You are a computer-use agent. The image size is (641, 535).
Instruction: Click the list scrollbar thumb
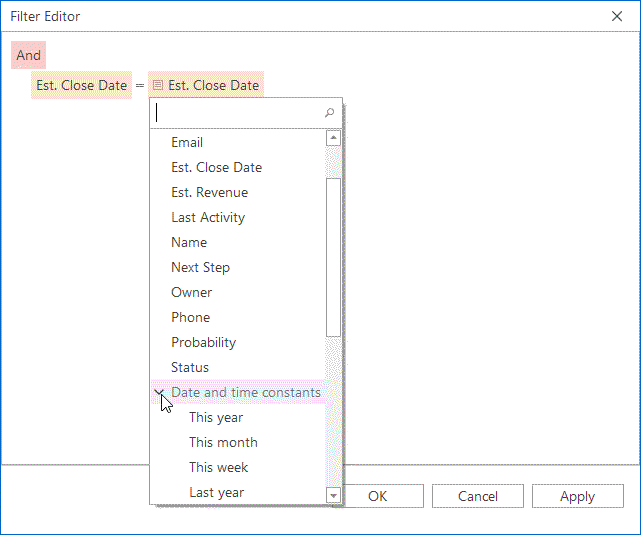coord(334,257)
